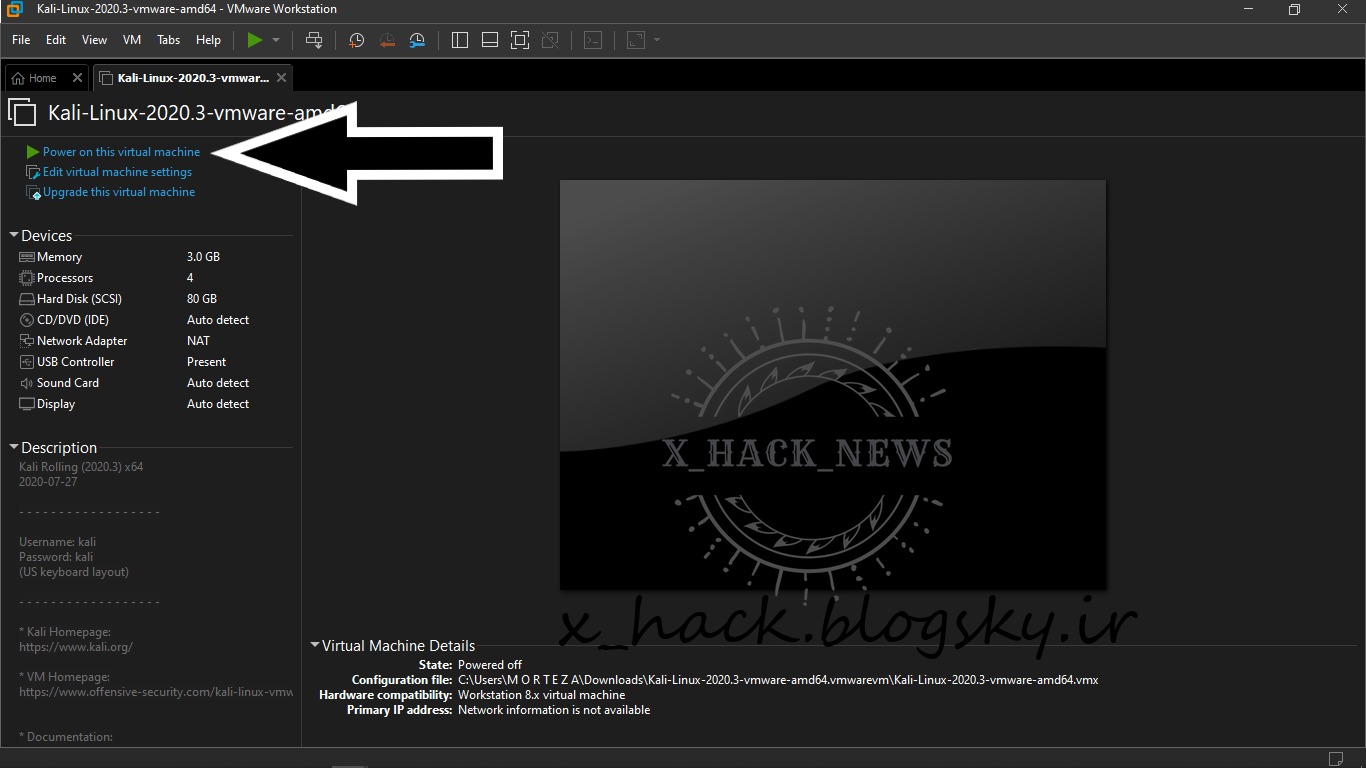Screen dimensions: 1366x768
Task: Click the virtual machine screen preview
Action: pyautogui.click(x=833, y=385)
